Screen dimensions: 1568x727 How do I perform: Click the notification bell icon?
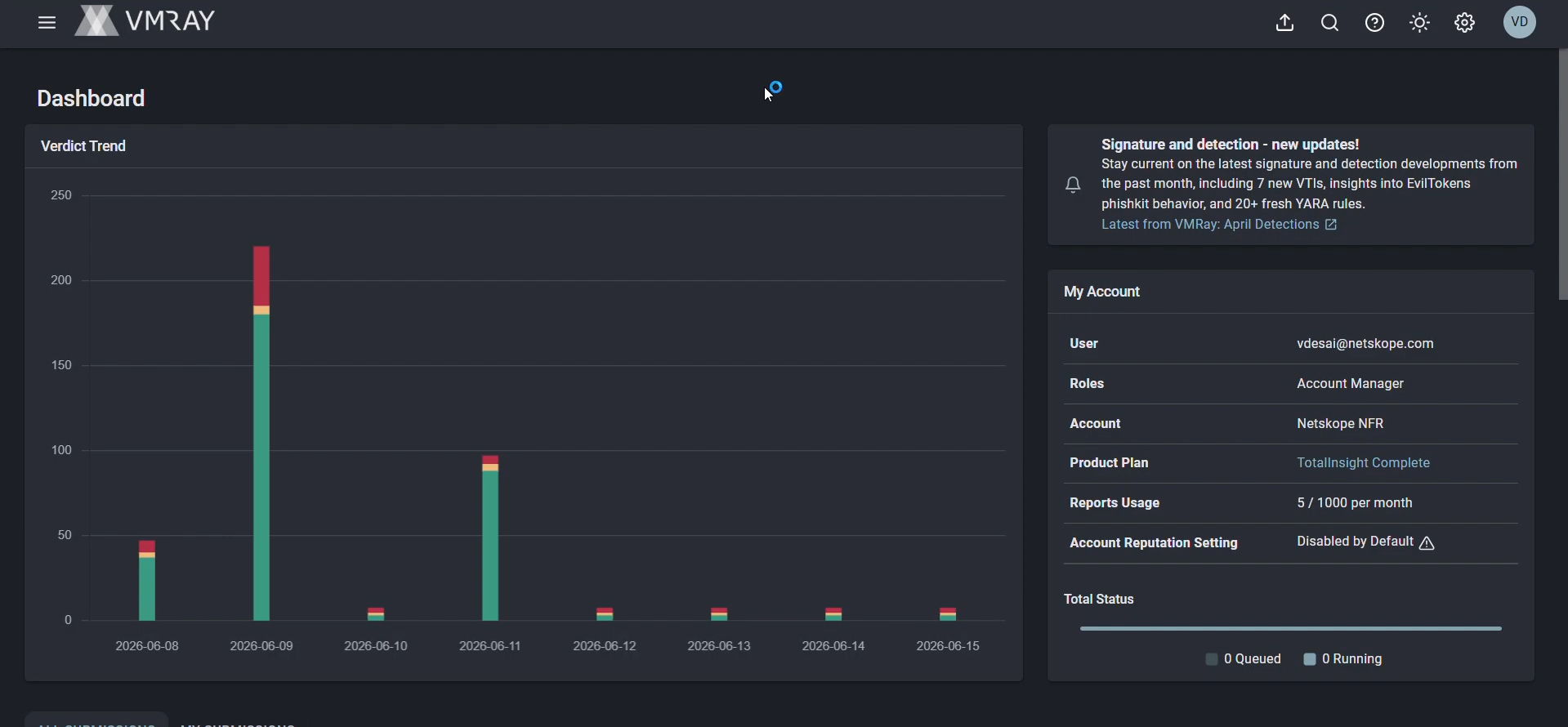pos(1074,185)
